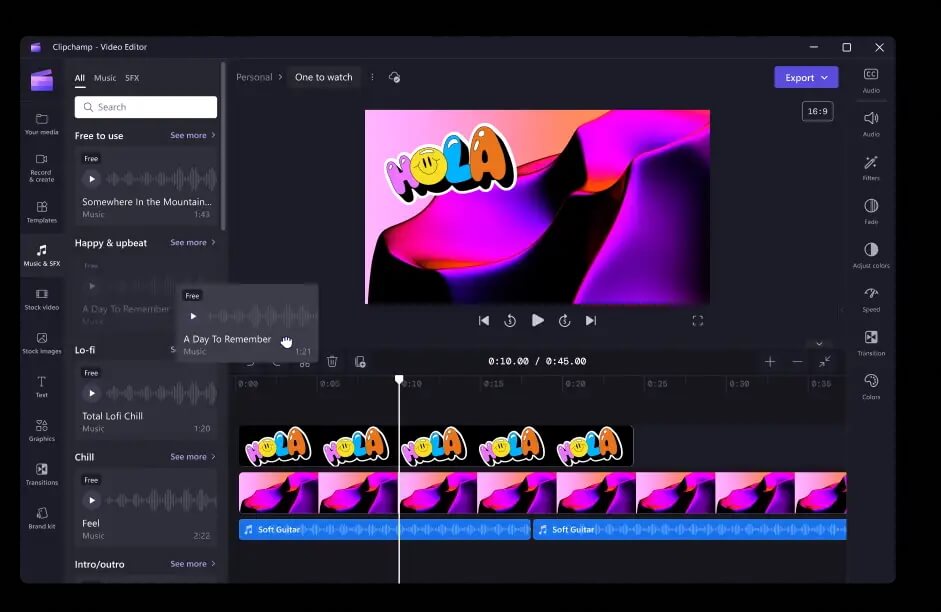941x612 pixels.
Task: Preview the dragged A Day To Remember card
Action: (193, 316)
